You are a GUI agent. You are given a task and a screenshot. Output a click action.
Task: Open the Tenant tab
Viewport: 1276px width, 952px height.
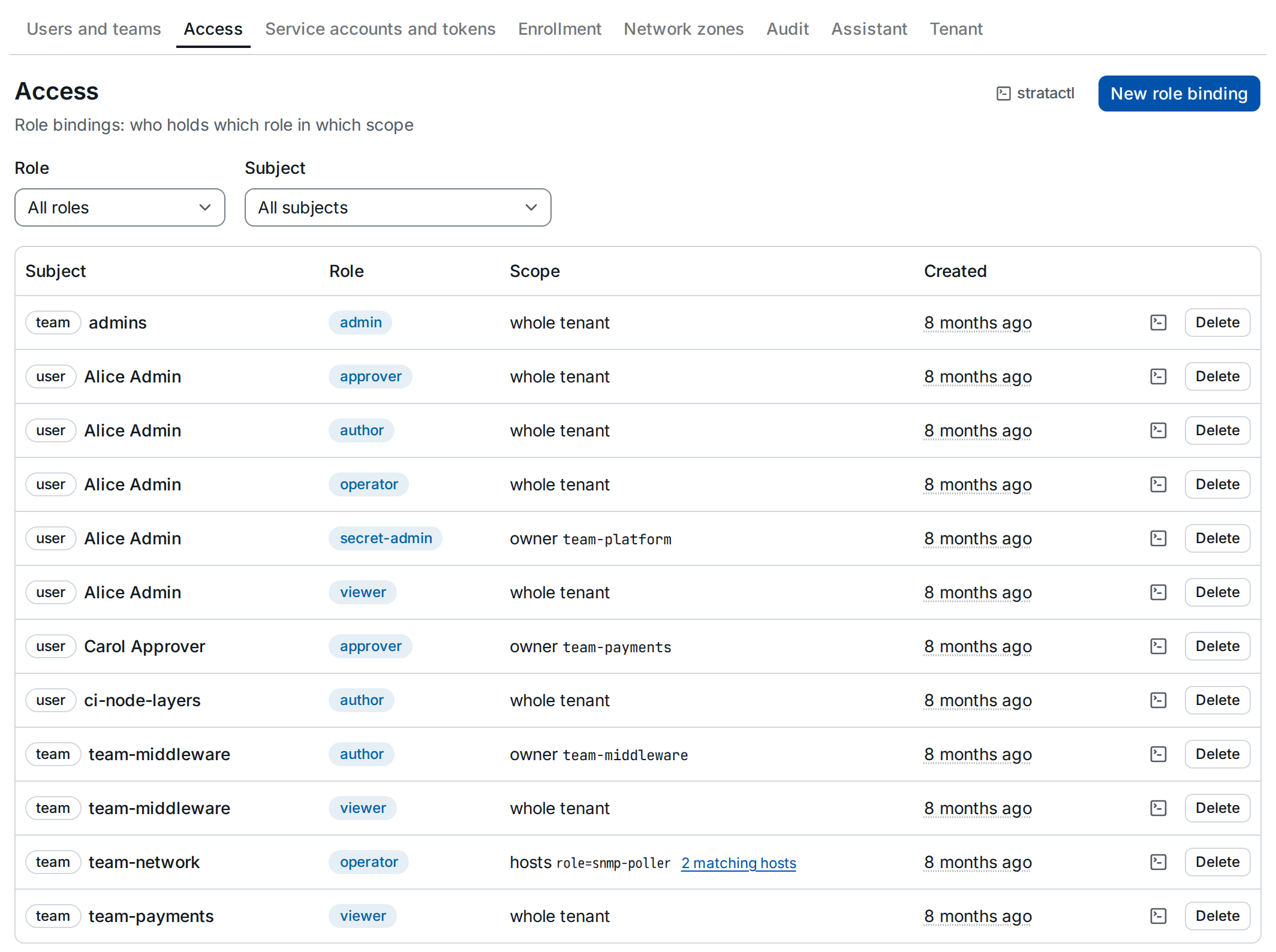coord(956,29)
